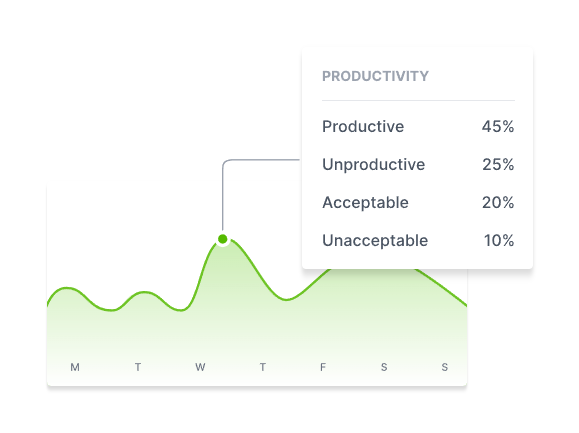The height and width of the screenshot is (433, 579).
Task: Click the 45% productive value
Action: [x=498, y=126]
